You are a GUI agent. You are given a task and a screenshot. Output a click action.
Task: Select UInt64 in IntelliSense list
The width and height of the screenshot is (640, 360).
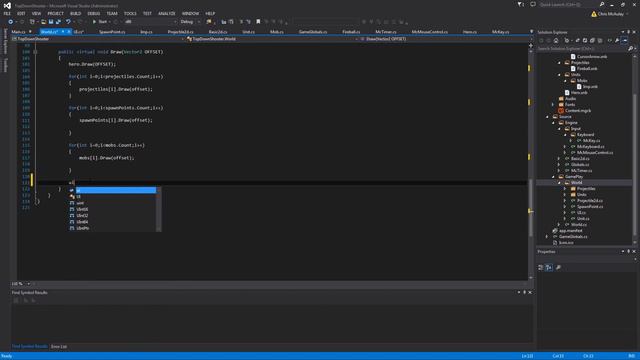tap(82, 222)
